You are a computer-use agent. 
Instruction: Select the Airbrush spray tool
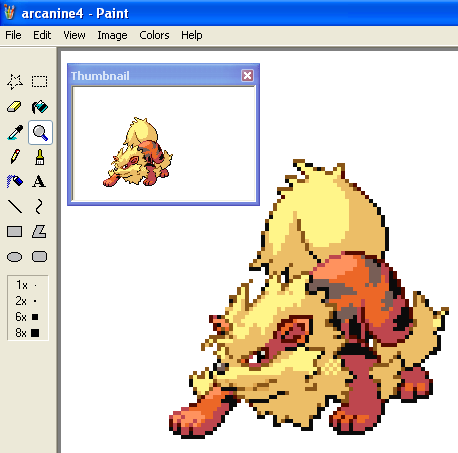pos(15,182)
